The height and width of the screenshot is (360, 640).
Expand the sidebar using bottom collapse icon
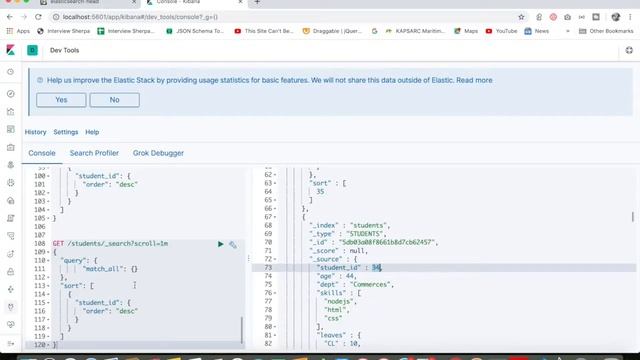(x=11, y=344)
